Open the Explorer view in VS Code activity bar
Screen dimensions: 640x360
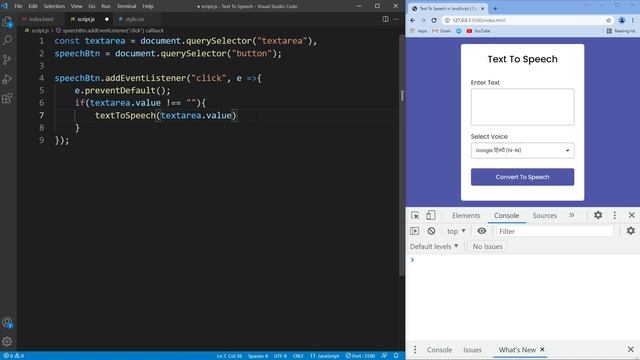click(x=7, y=22)
